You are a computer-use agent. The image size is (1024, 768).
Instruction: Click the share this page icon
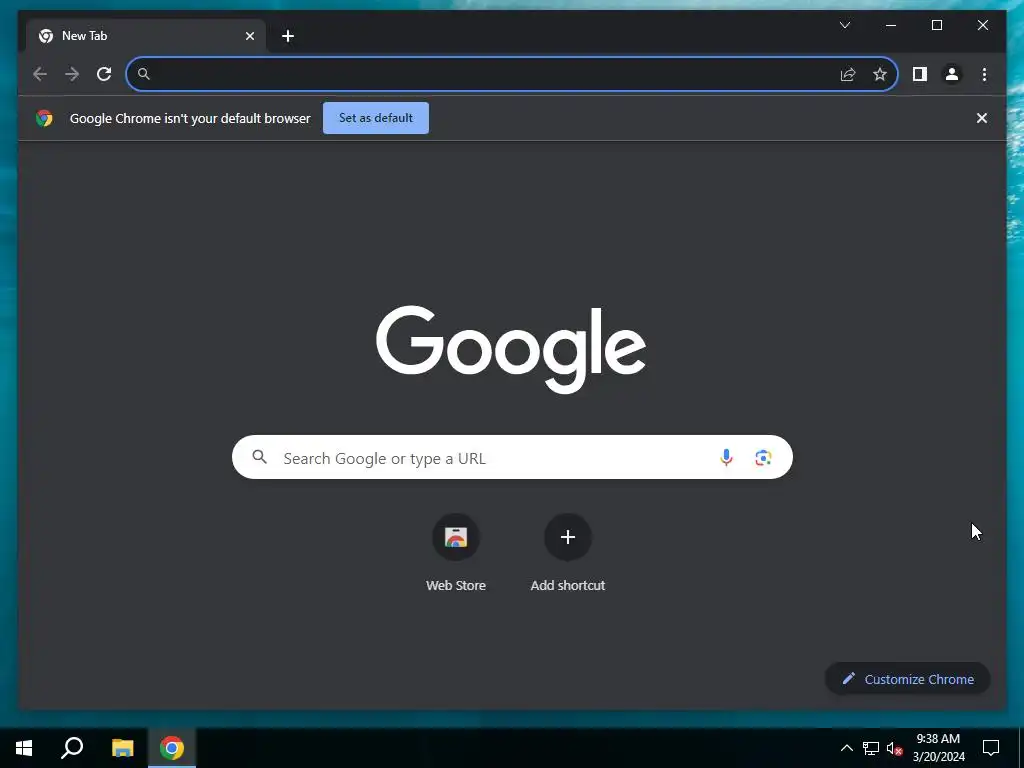pyautogui.click(x=848, y=74)
